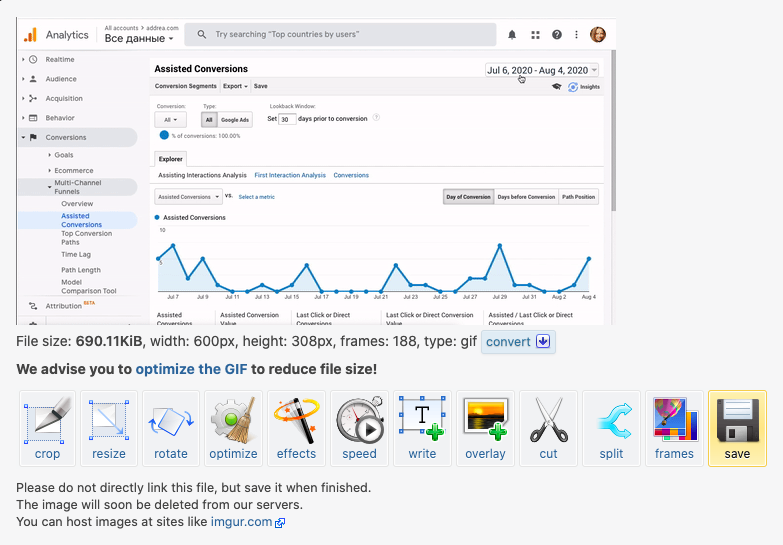783x545 pixels.
Task: Switch to Assisting Interactions Analysis
Action: tap(202, 175)
